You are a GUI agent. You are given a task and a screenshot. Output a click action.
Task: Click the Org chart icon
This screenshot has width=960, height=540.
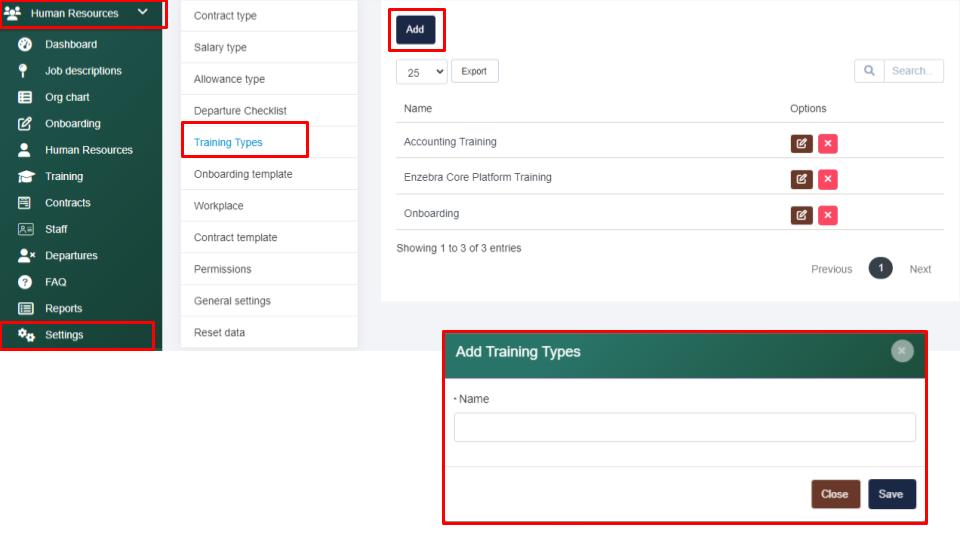[25, 98]
